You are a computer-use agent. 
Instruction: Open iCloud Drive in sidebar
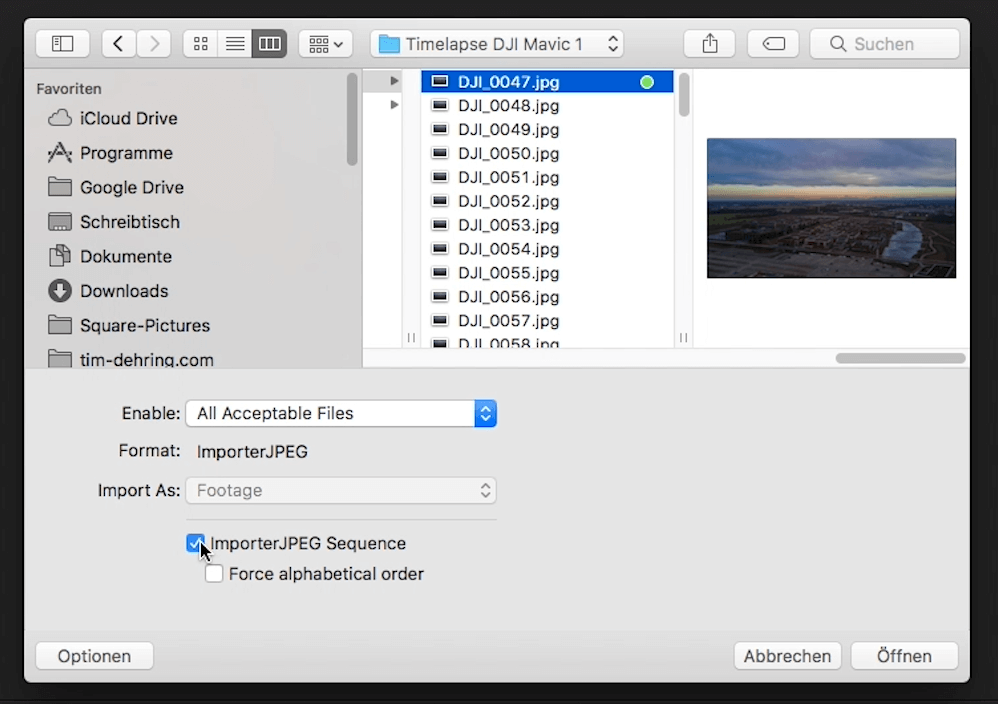tap(129, 118)
